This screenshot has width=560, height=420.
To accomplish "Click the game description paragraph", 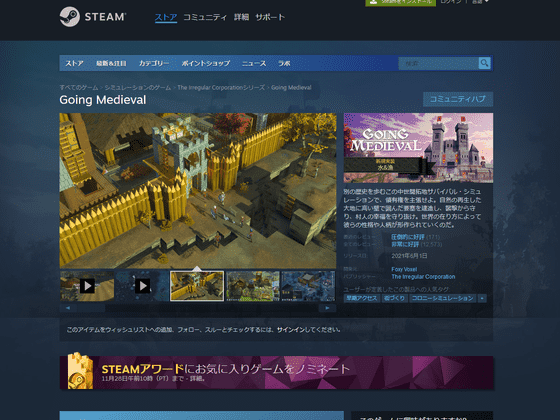I will [x=412, y=208].
